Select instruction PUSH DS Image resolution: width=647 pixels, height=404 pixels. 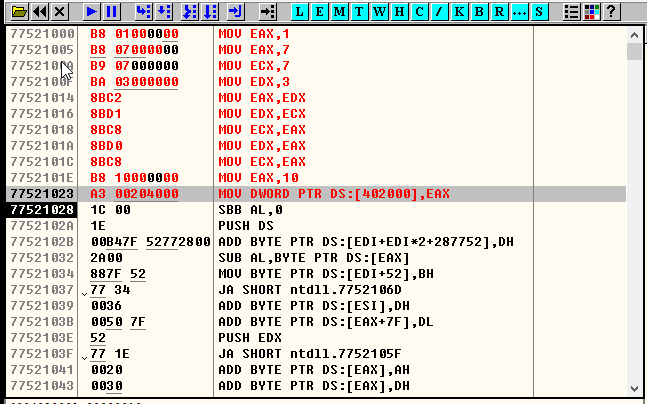(246, 226)
